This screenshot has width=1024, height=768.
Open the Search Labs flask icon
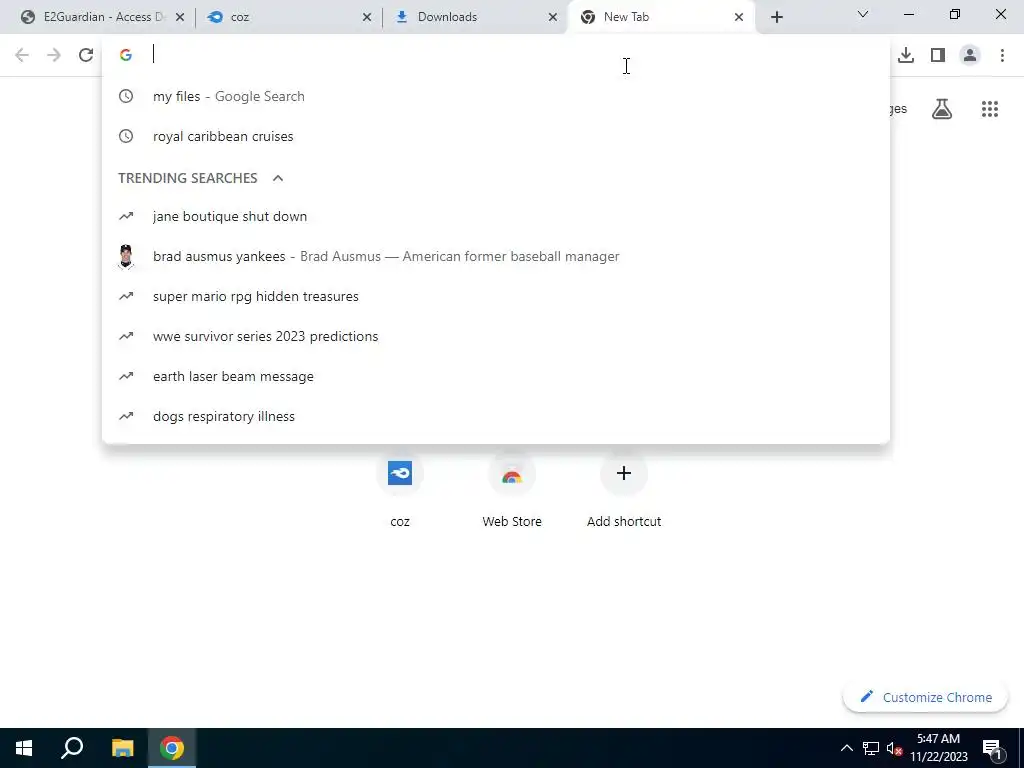pyautogui.click(x=942, y=109)
